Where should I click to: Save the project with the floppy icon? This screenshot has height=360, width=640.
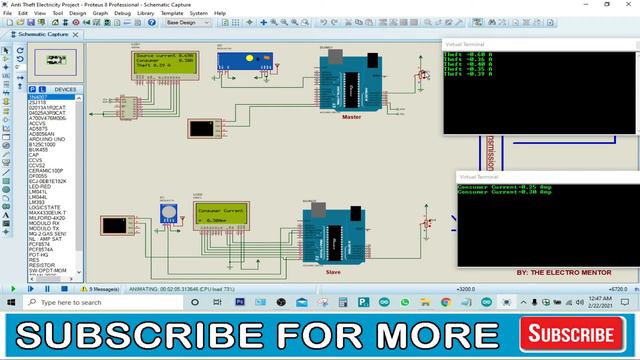click(31, 22)
